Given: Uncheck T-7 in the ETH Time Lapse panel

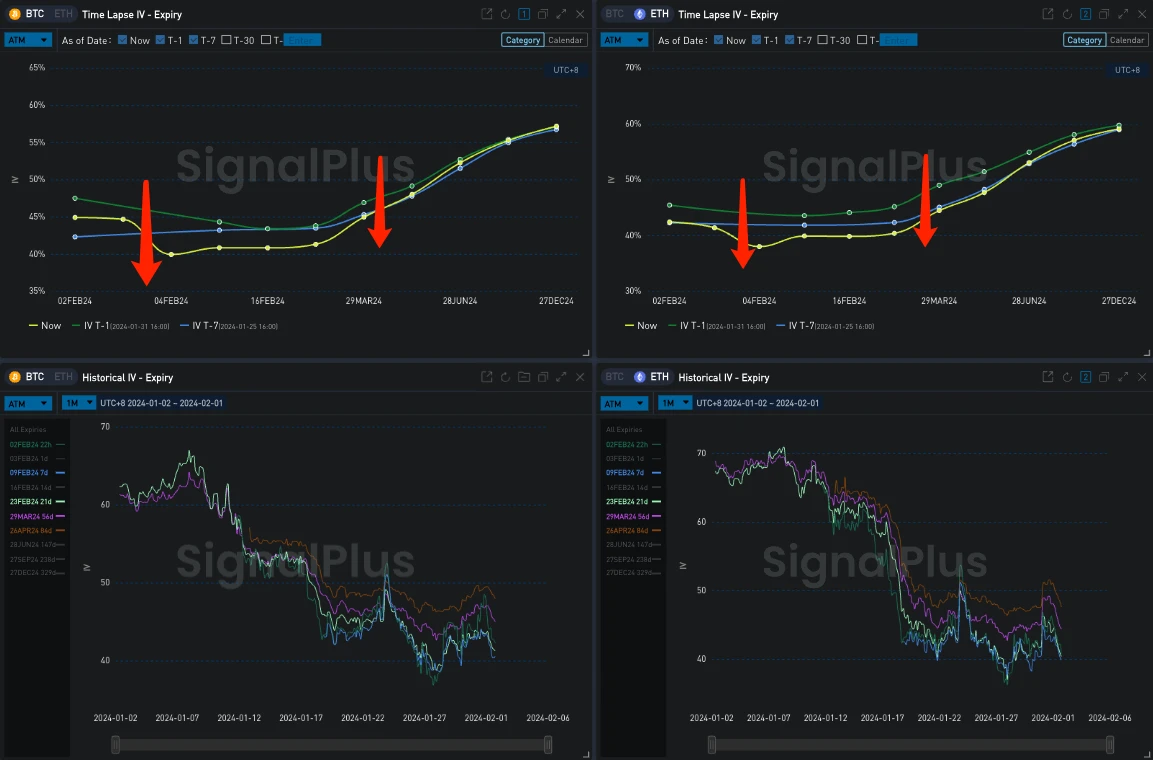Looking at the screenshot, I should pos(789,40).
